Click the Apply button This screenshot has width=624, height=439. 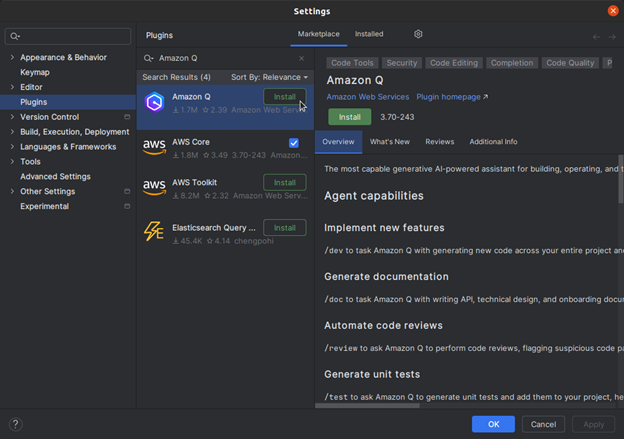593,424
